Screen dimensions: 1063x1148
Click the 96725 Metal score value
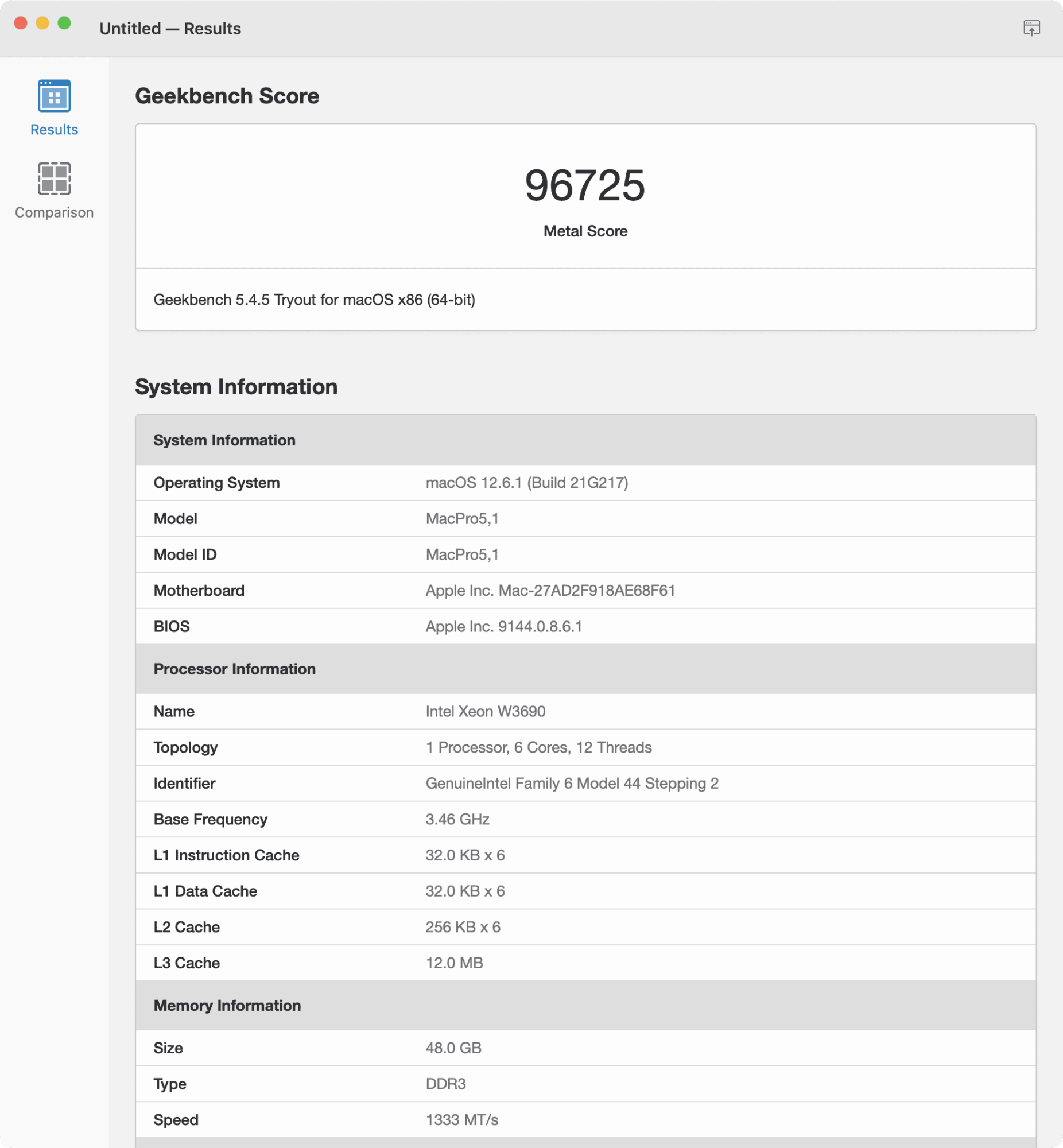tap(585, 185)
